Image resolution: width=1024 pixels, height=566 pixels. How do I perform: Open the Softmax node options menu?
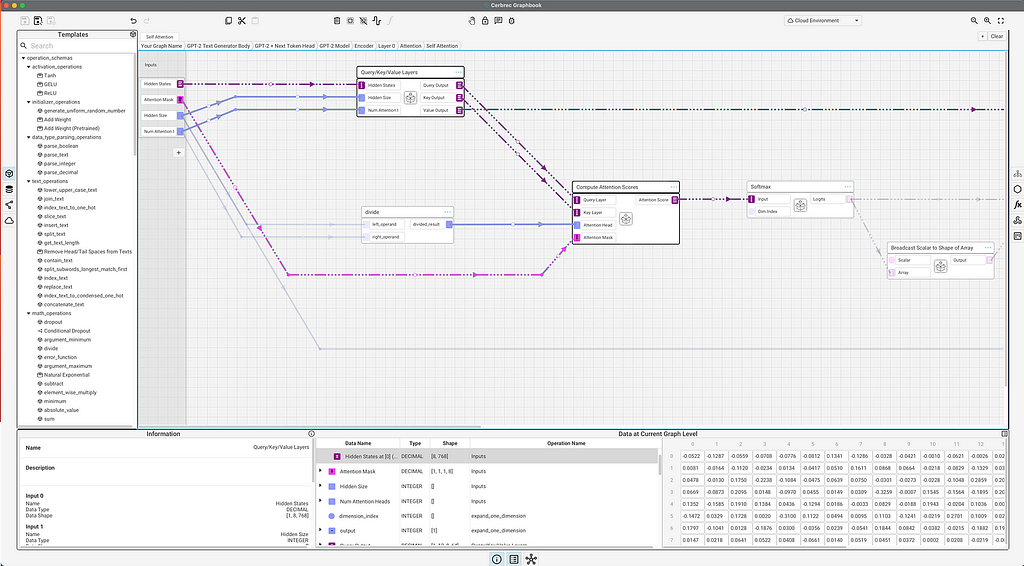(847, 187)
